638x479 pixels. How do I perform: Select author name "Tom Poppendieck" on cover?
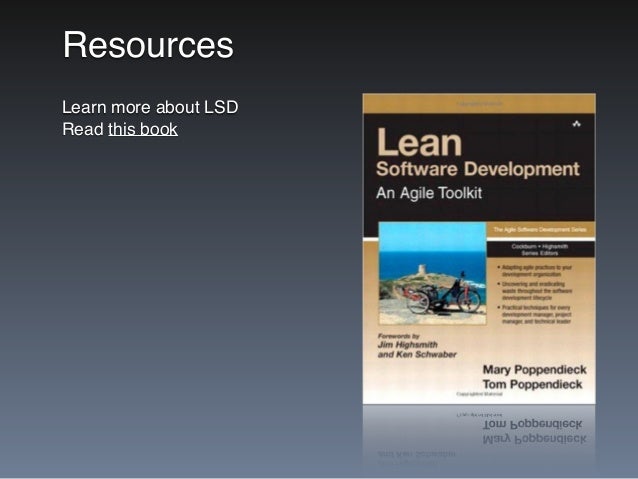tap(532, 385)
